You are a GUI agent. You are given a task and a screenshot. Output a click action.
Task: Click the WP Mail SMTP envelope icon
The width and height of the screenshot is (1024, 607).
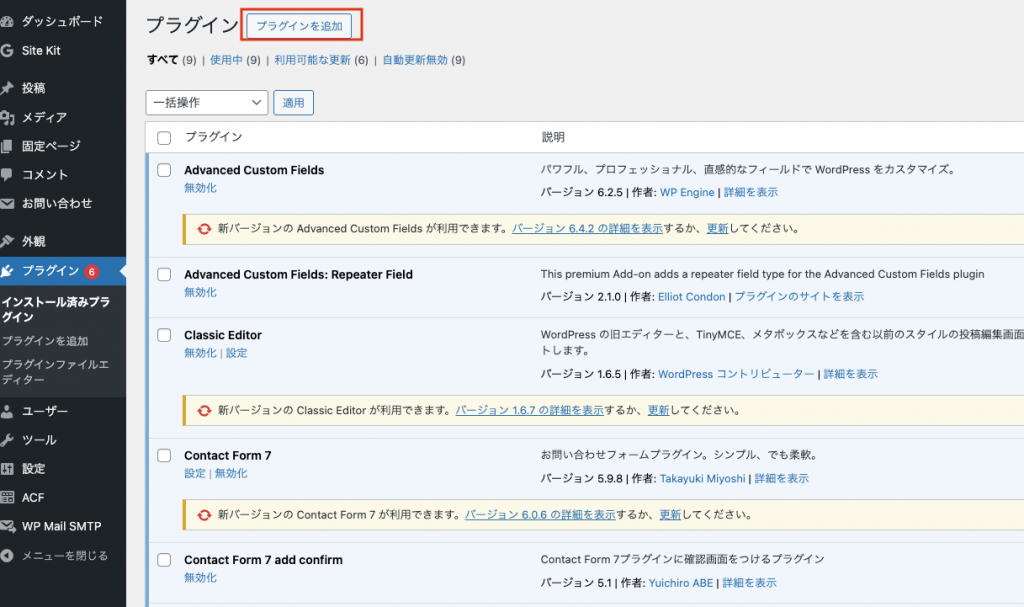tap(7, 526)
